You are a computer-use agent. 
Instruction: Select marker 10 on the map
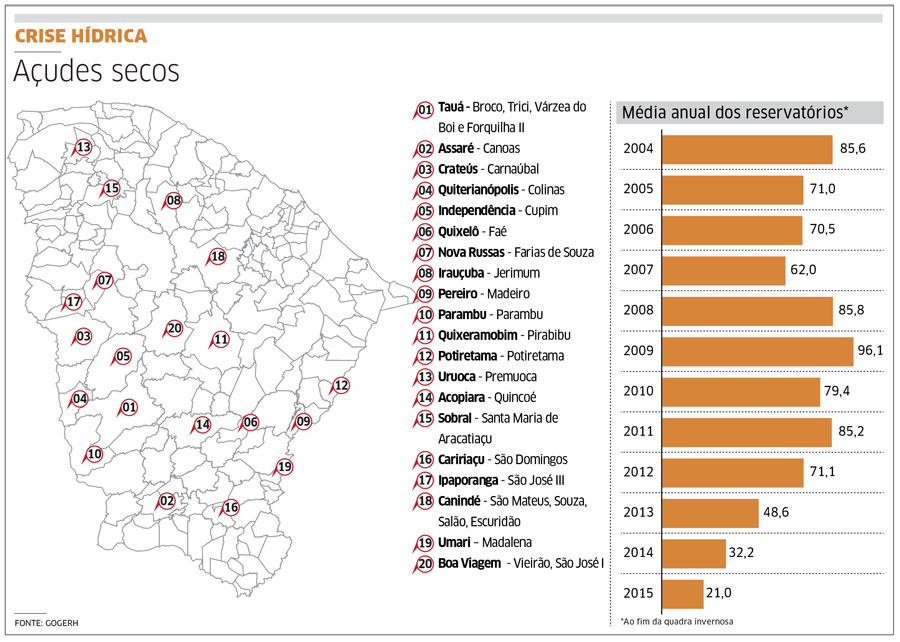pyautogui.click(x=95, y=453)
